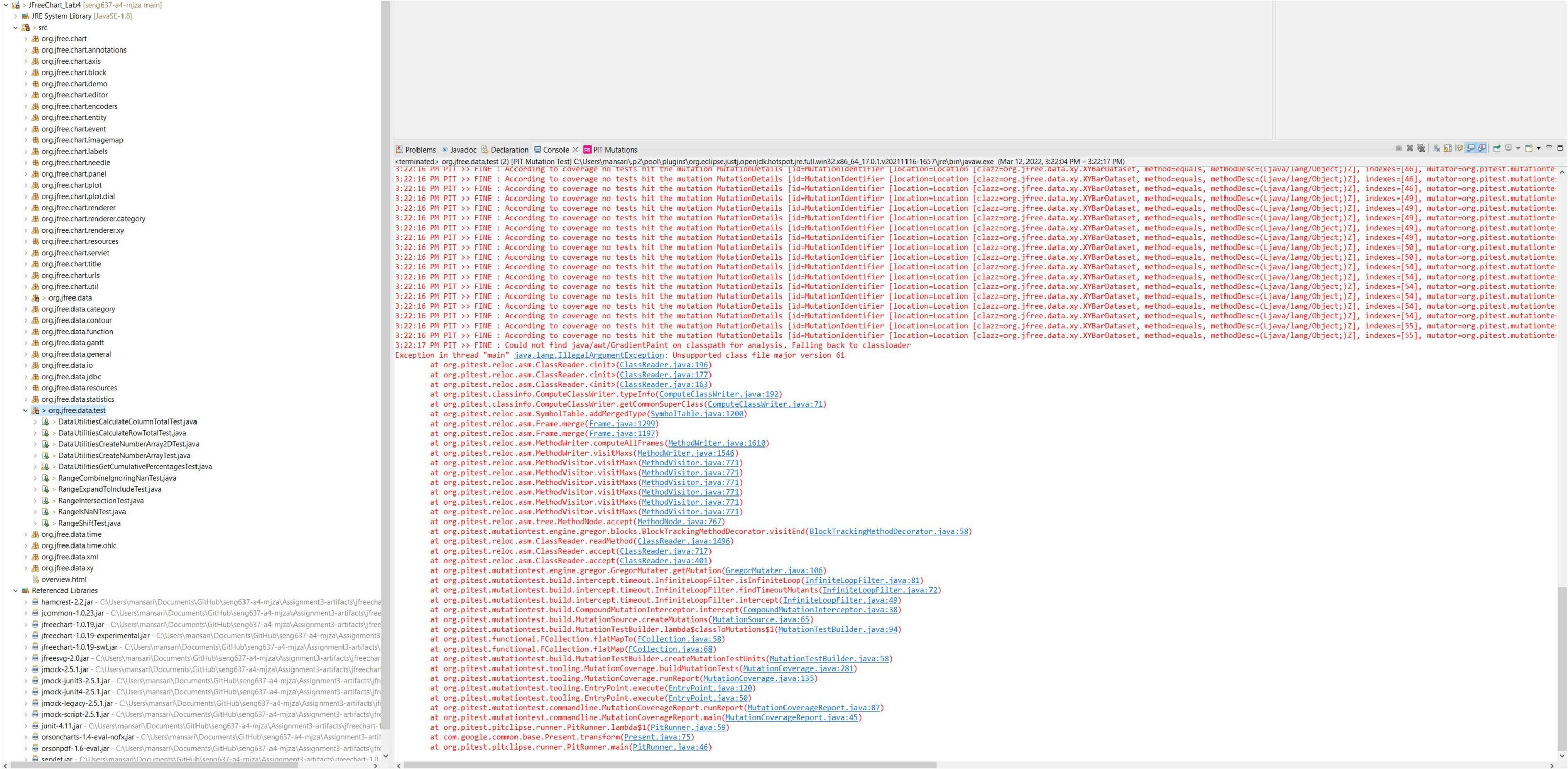This screenshot has height=769, width=1568.
Task: Close the Console tab with X
Action: (575, 150)
